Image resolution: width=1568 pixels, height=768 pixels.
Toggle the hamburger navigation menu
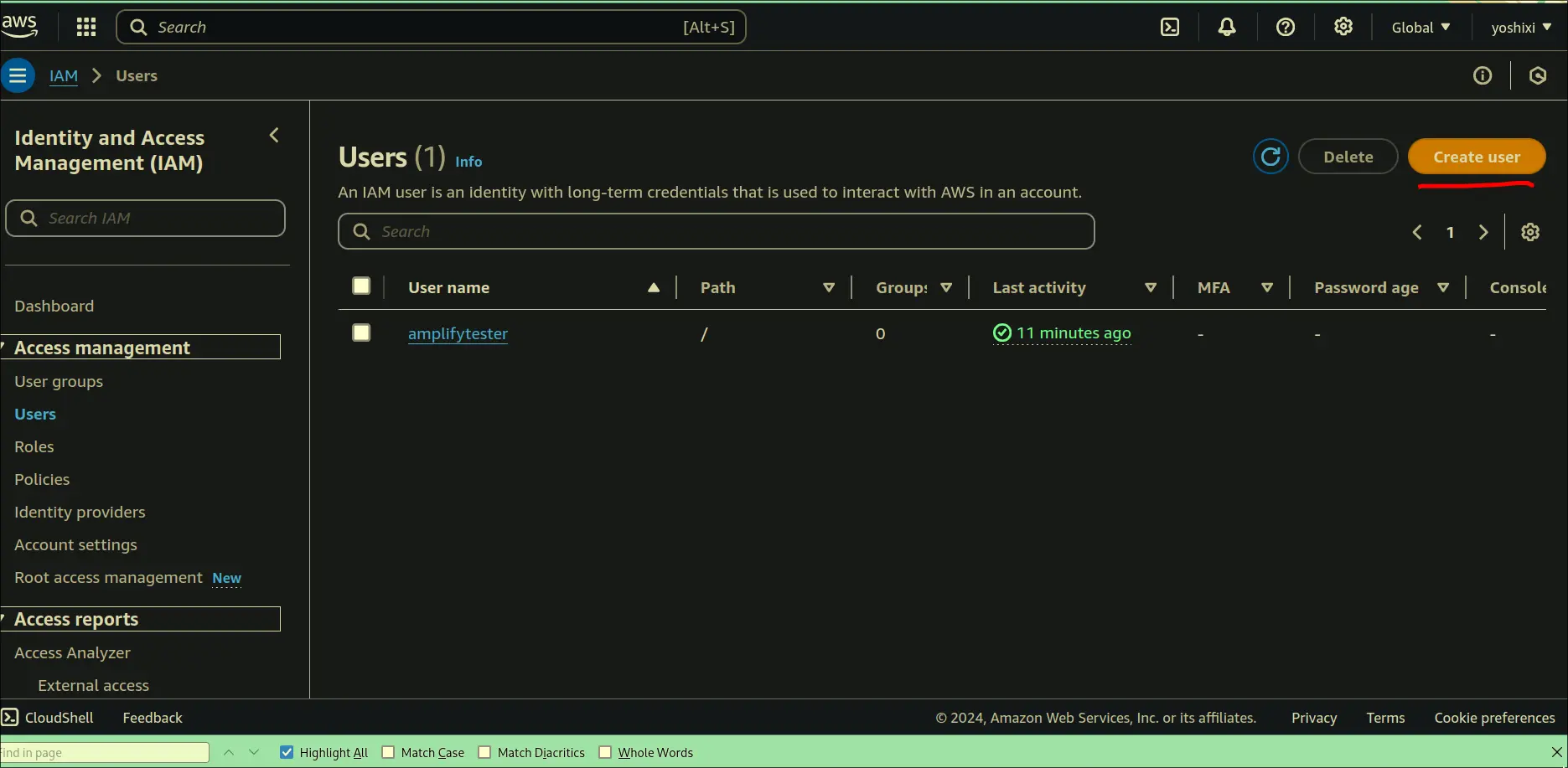18,75
